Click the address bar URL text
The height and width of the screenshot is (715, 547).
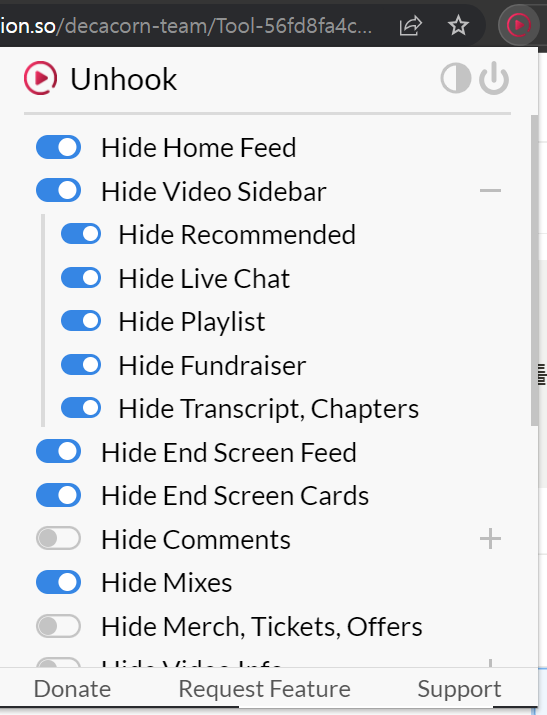click(186, 26)
